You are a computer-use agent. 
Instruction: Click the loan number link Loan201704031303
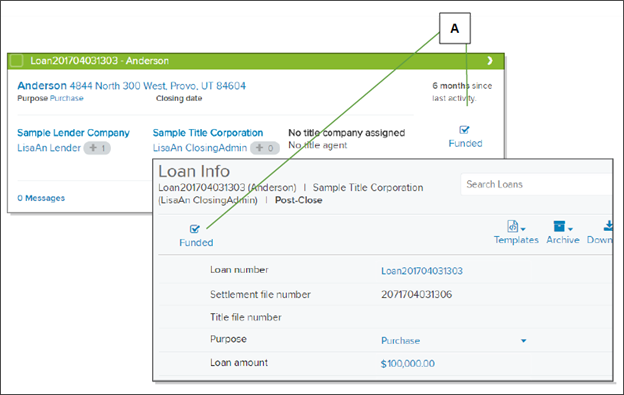click(422, 271)
